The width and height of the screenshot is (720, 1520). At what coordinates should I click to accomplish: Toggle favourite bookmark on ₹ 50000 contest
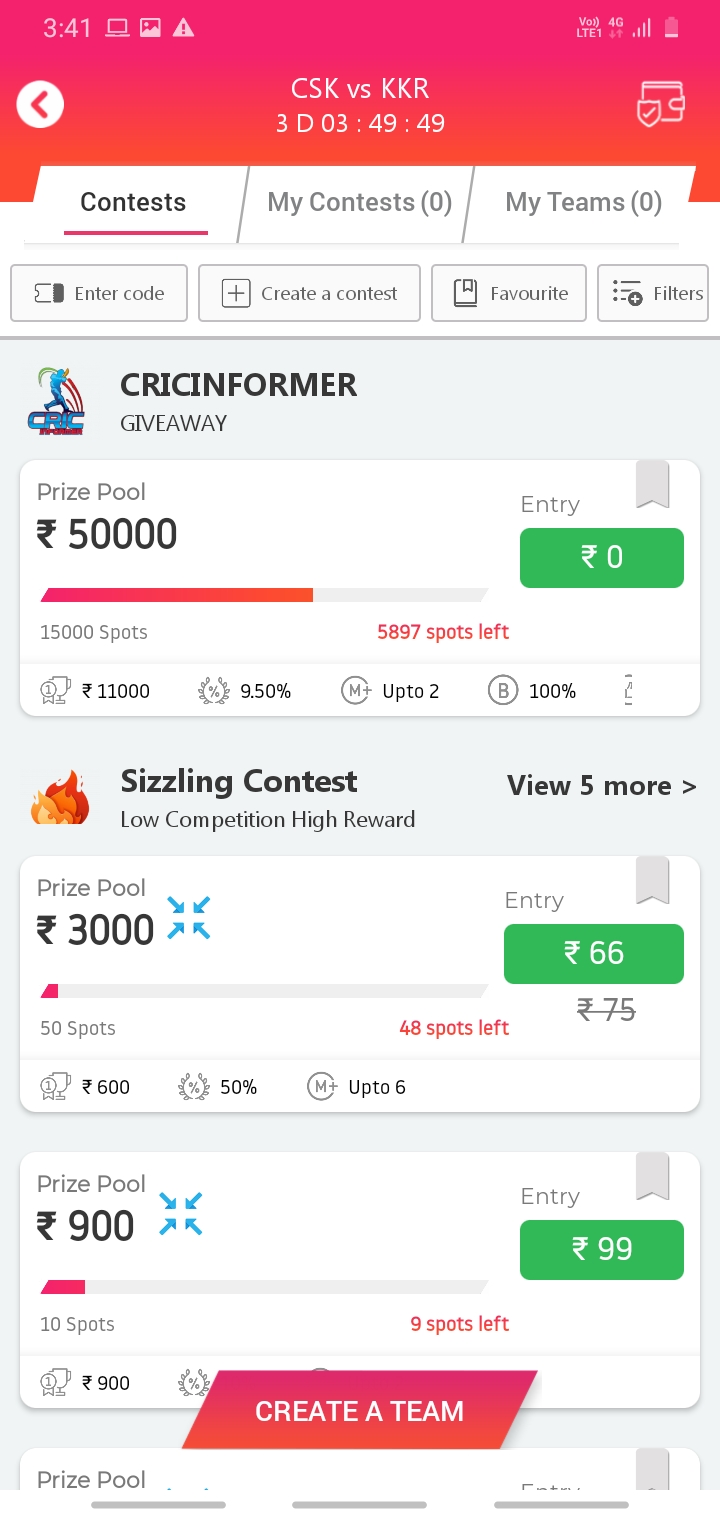pyautogui.click(x=652, y=485)
